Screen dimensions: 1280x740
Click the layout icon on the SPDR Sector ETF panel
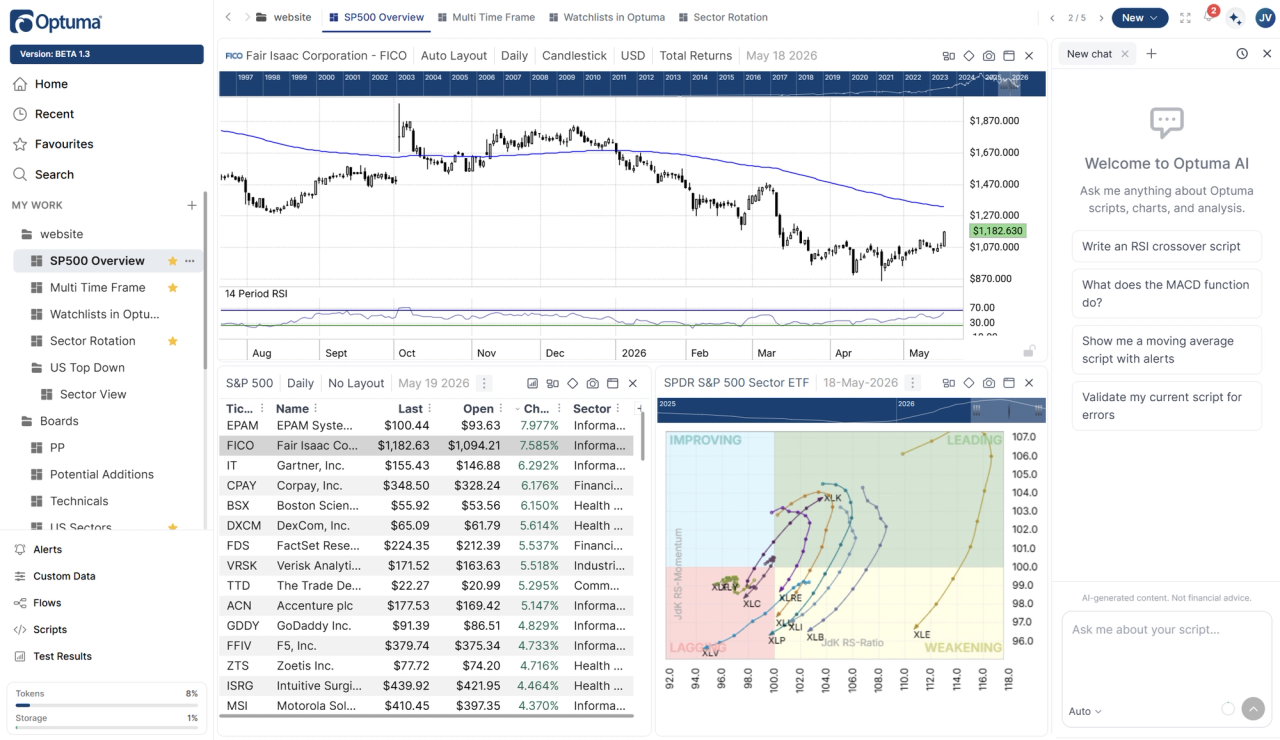click(948, 383)
